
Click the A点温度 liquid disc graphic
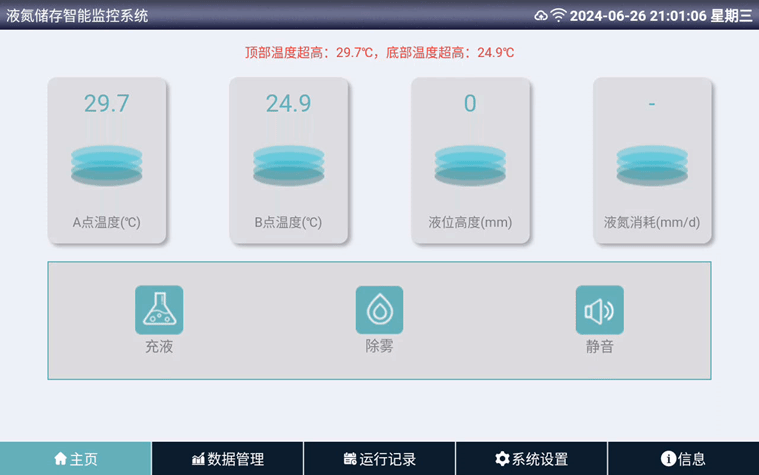point(106,165)
